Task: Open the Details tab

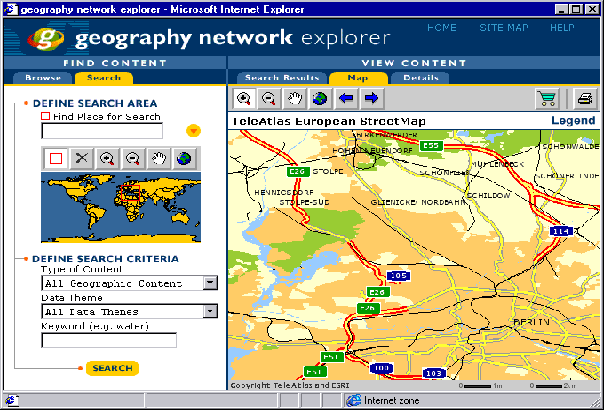Action: pos(421,78)
